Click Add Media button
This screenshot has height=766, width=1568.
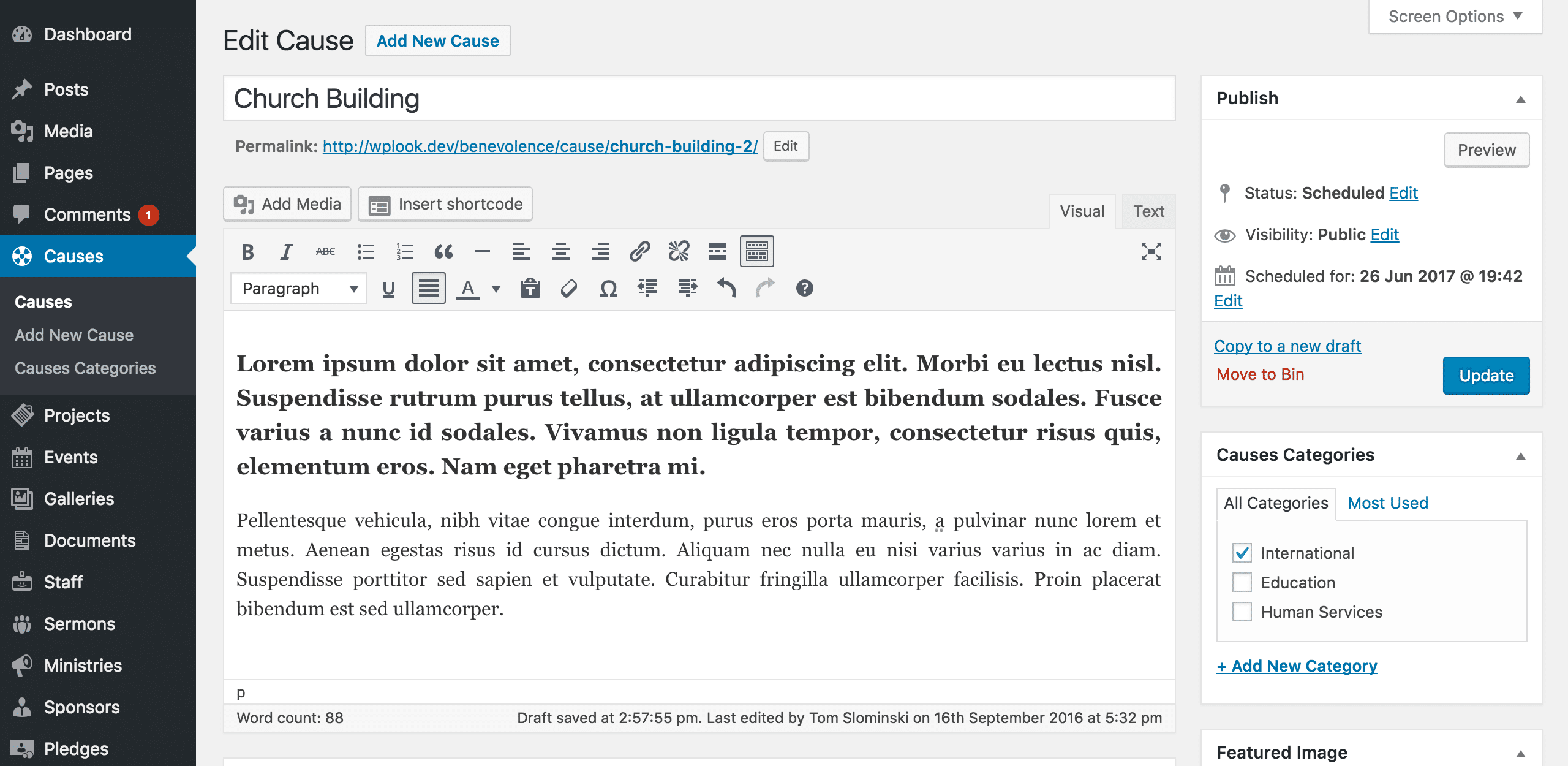tap(287, 204)
